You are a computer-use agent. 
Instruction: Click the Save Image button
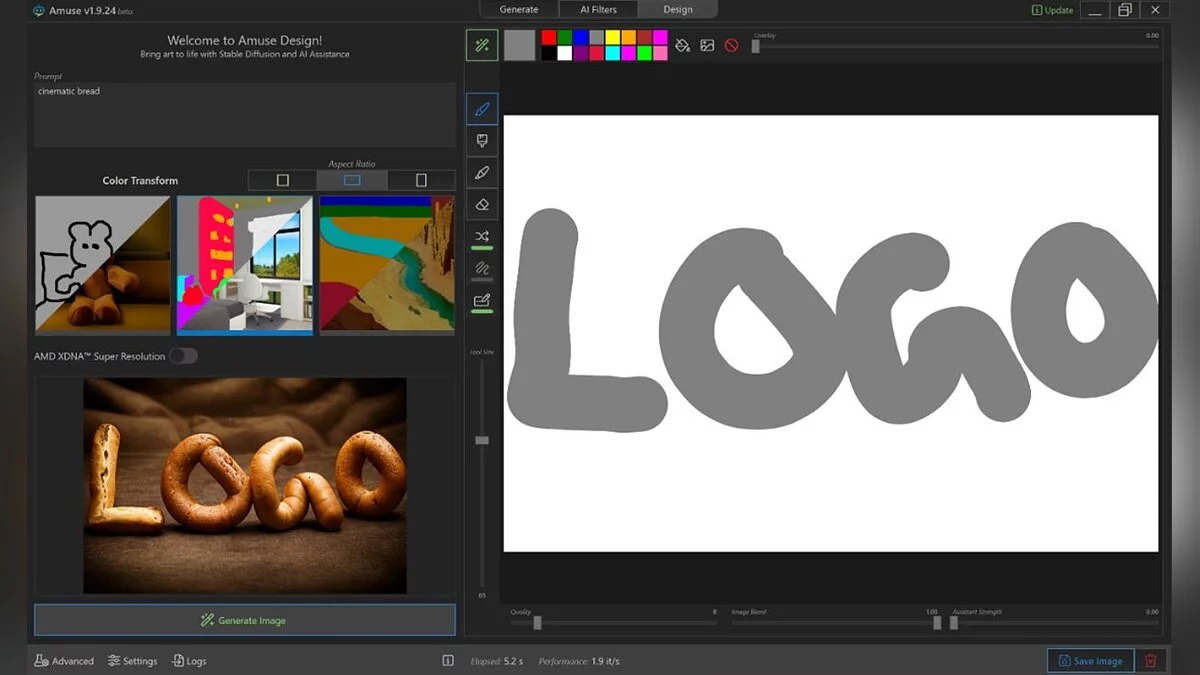(x=1090, y=661)
